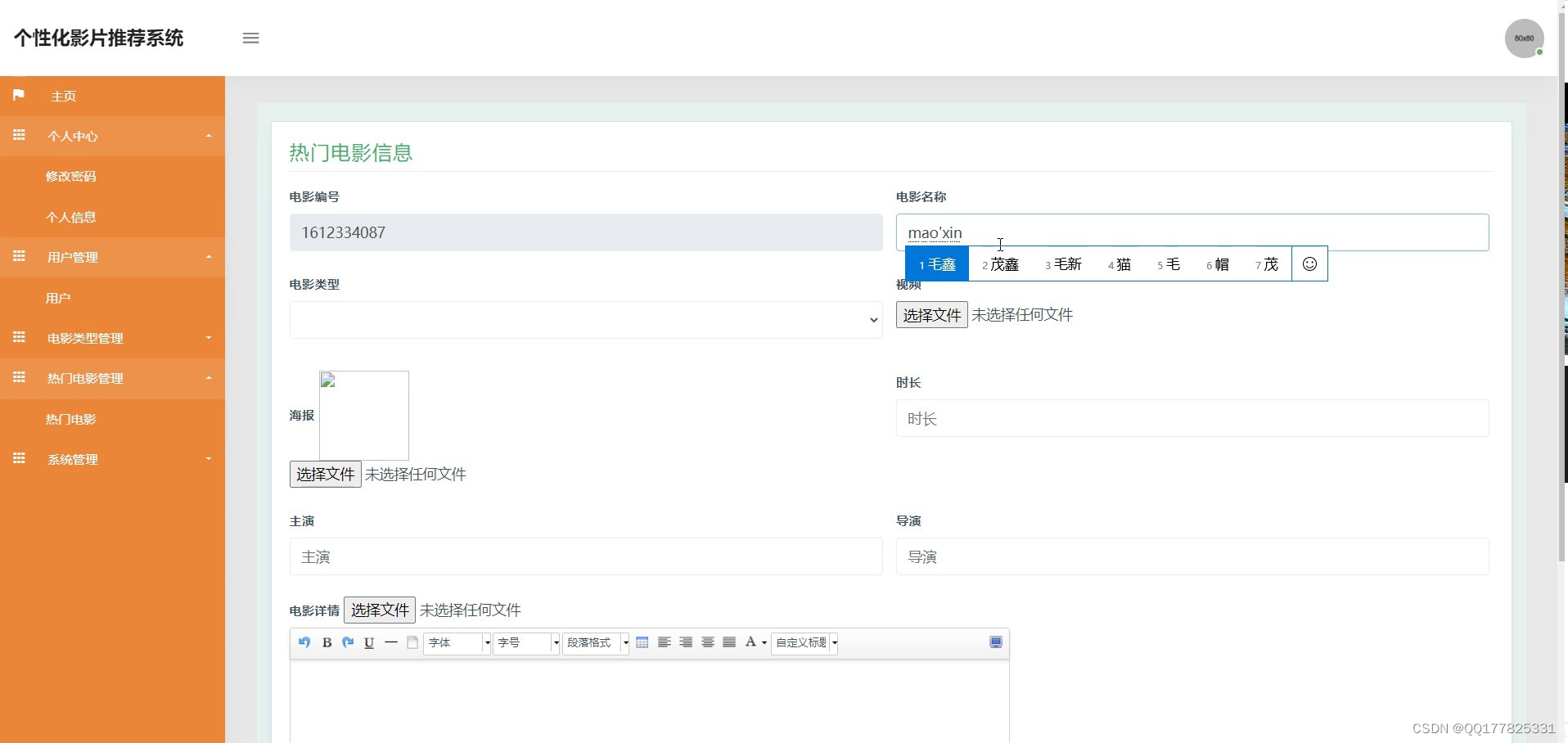Focus the 导演 input field
Image resolution: width=1568 pixels, height=743 pixels.
pos(1192,556)
